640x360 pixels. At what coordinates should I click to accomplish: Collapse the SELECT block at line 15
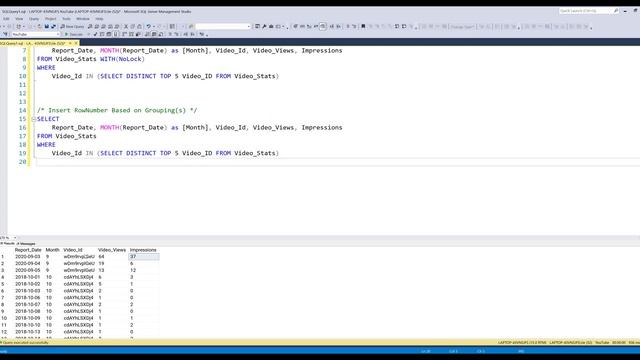pyautogui.click(x=33, y=119)
